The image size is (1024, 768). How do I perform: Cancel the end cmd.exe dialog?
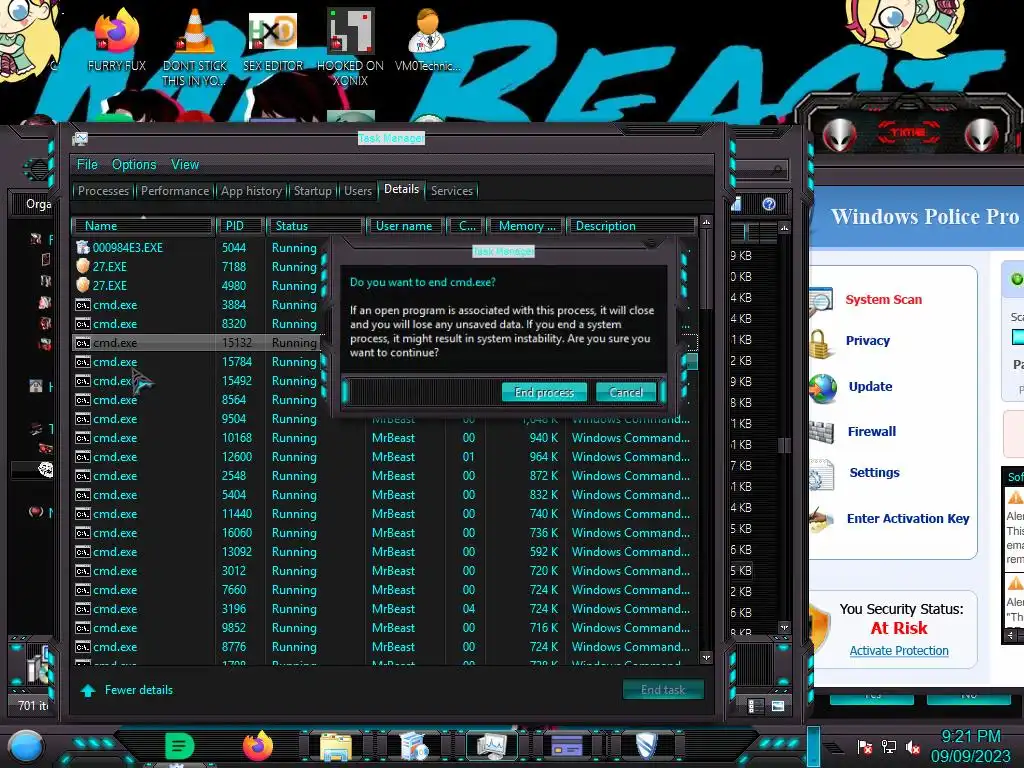(x=626, y=392)
